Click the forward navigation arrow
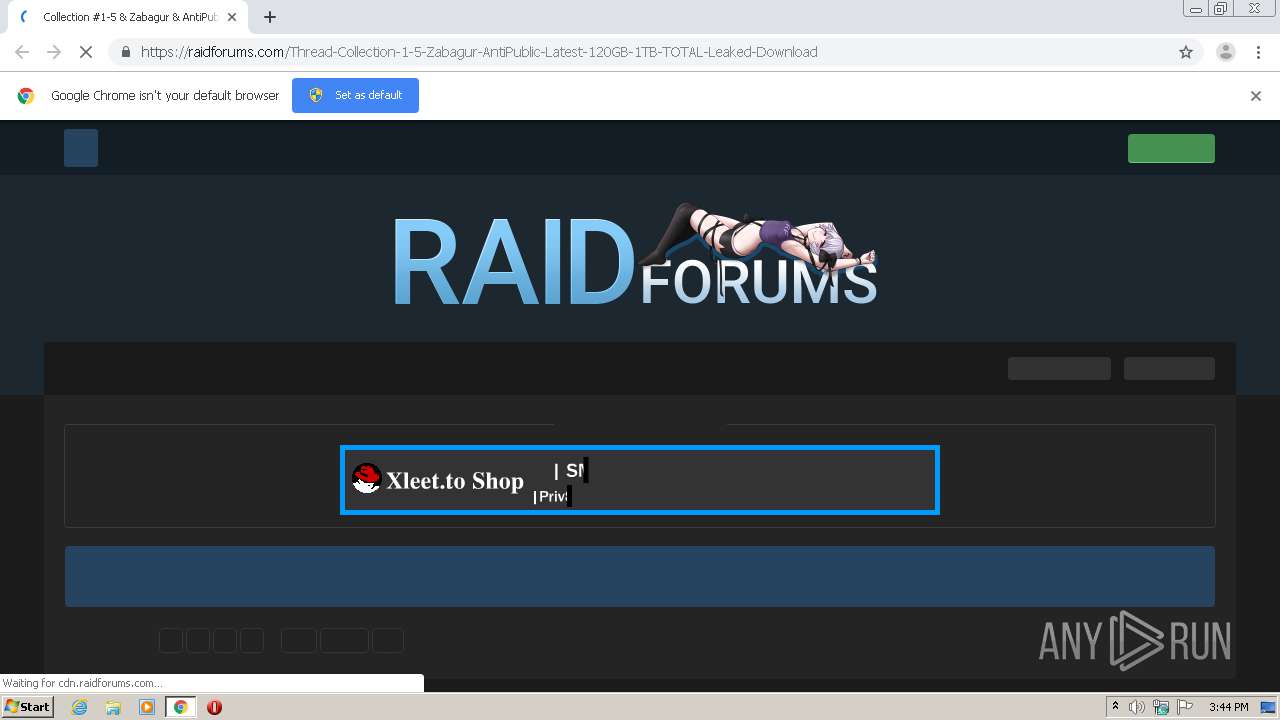 pos(54,52)
